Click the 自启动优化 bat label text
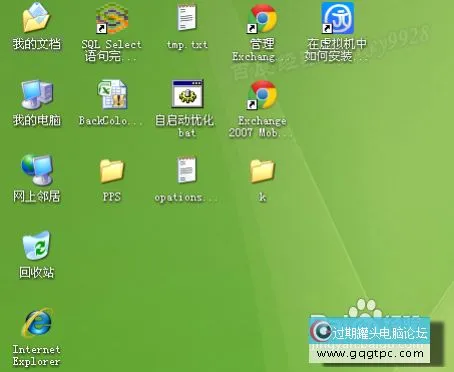 [184, 126]
